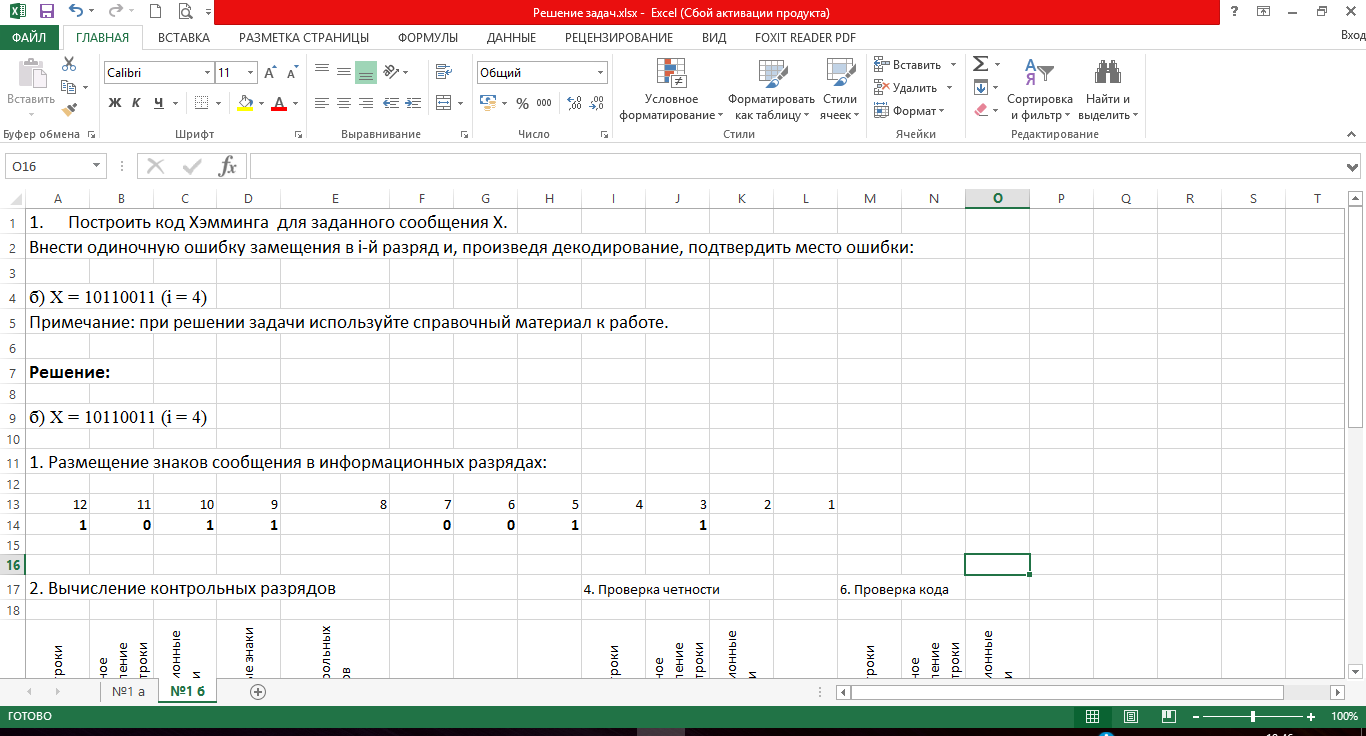Apply the red font color
The height and width of the screenshot is (736, 1366).
pyautogui.click(x=279, y=102)
